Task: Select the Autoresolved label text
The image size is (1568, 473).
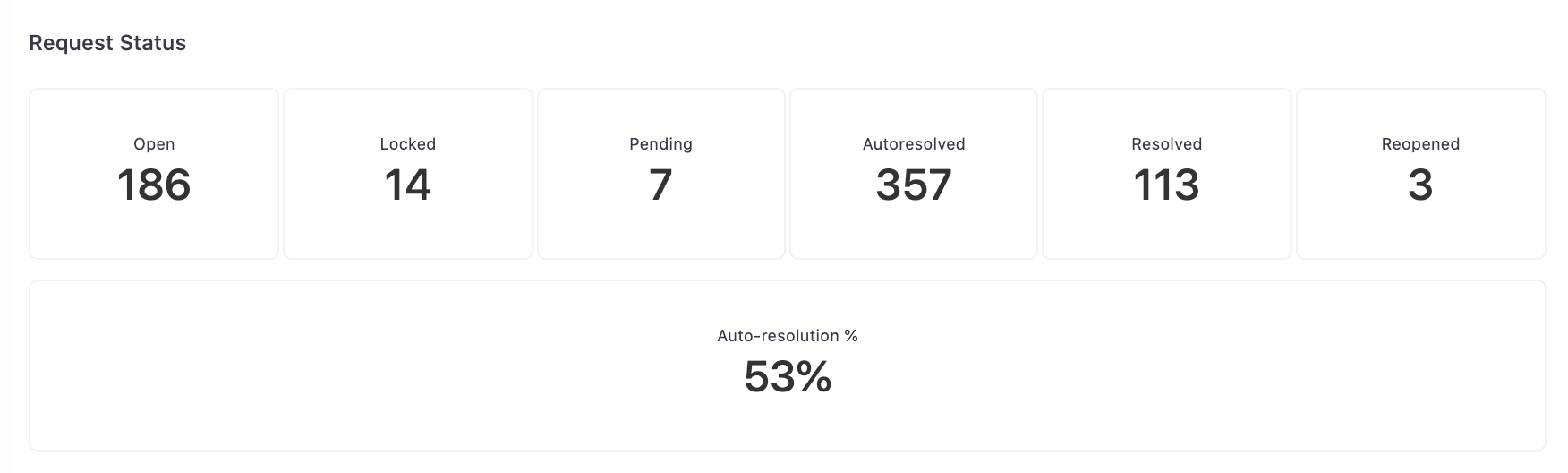Action: click(x=914, y=143)
